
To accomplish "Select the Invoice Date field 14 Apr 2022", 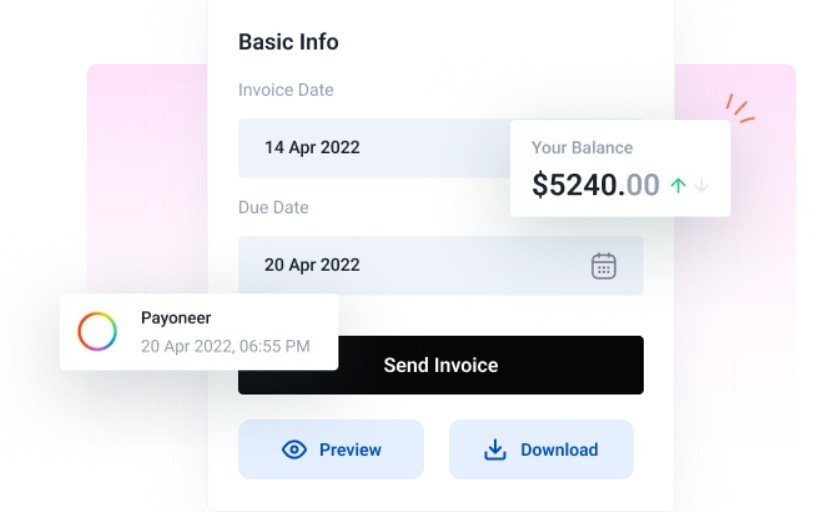I will coord(372,148).
